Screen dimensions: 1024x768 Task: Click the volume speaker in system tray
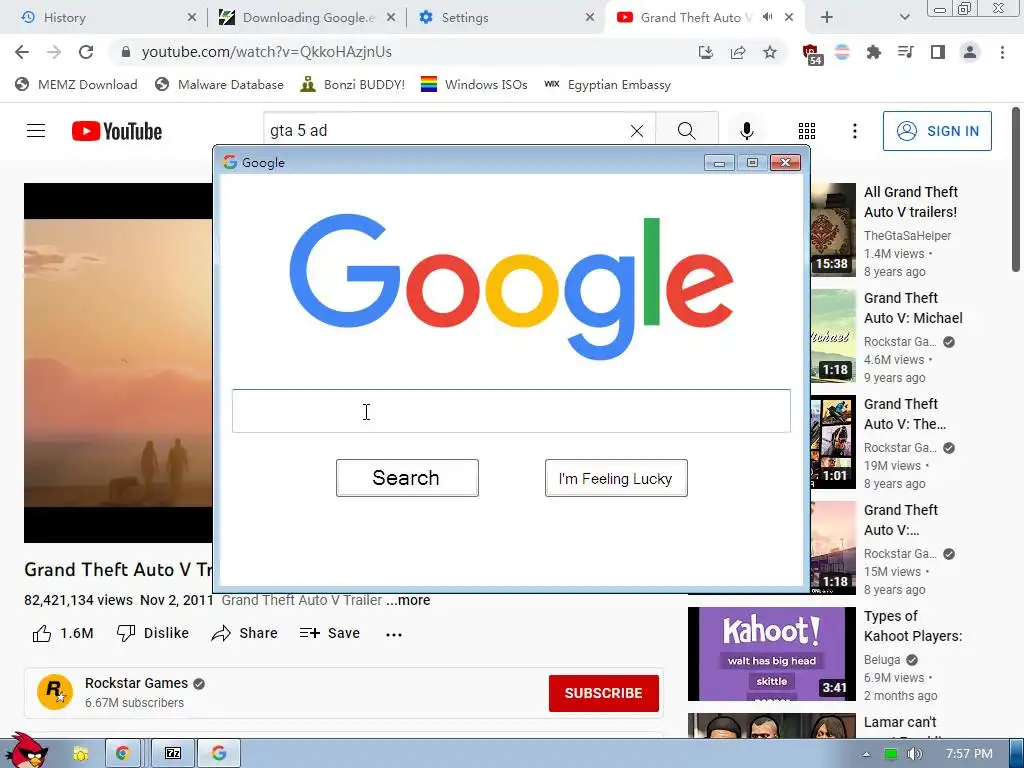pyautogui.click(x=914, y=754)
